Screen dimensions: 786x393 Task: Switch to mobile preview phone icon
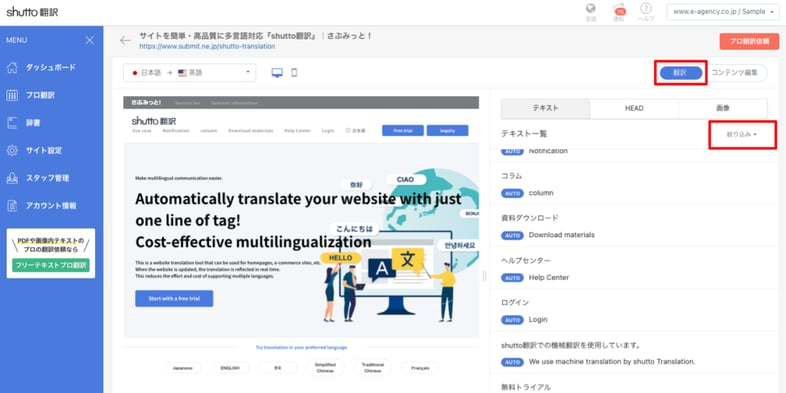click(294, 73)
